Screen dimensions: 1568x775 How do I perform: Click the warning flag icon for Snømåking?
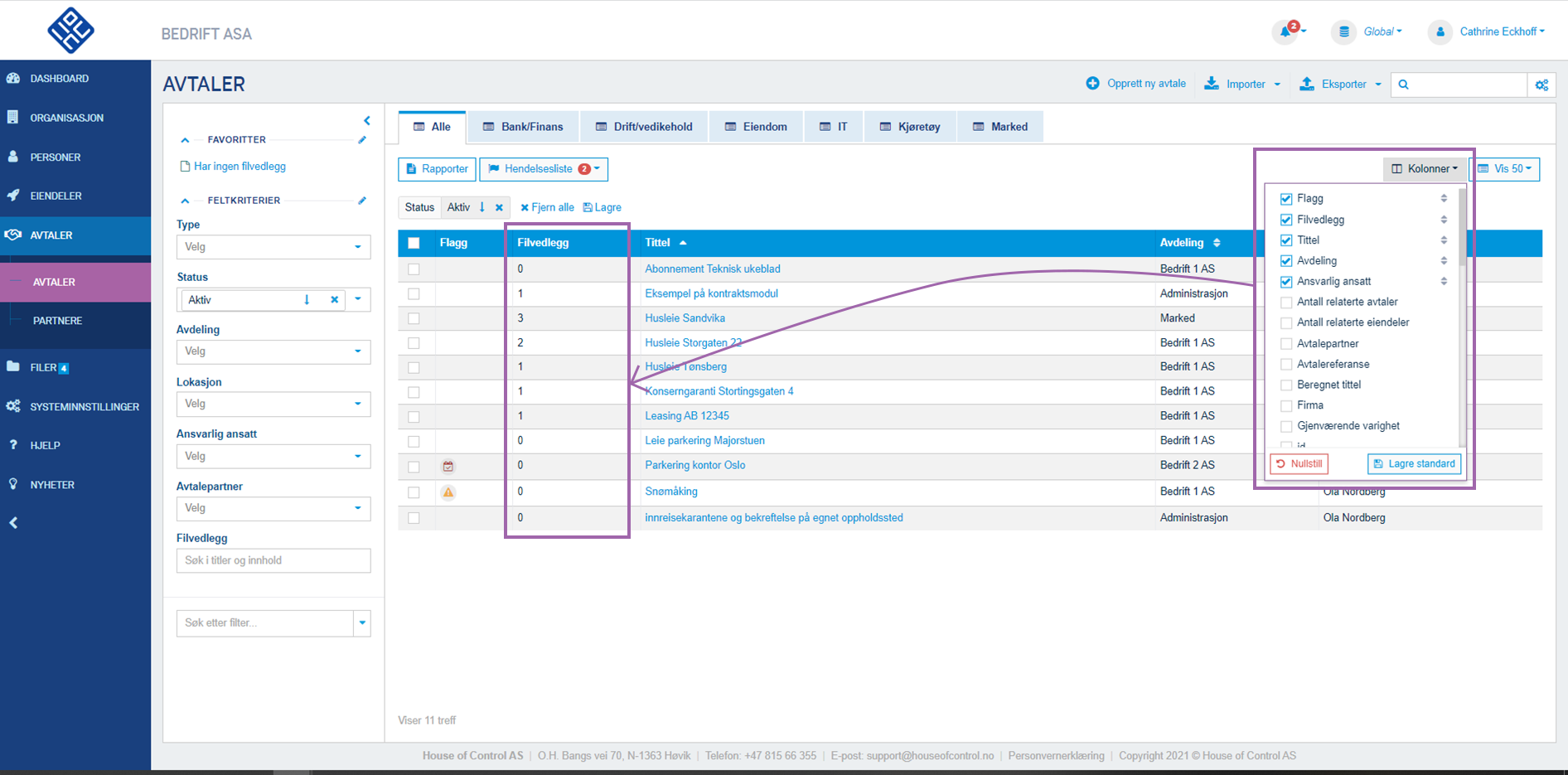click(448, 492)
